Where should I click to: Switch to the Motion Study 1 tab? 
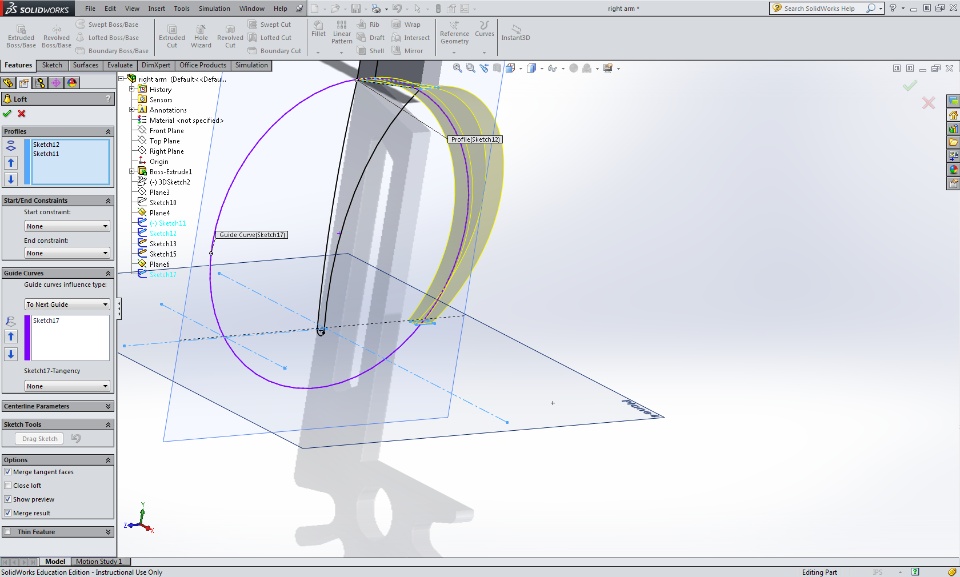pyautogui.click(x=99, y=561)
